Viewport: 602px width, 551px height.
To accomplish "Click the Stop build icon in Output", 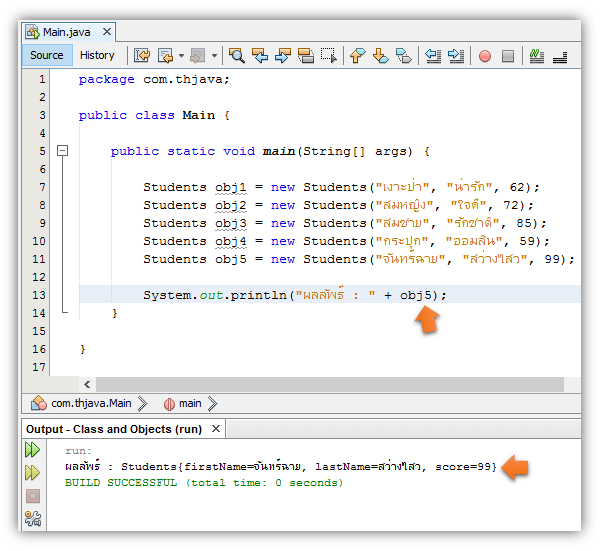I will point(33,496).
